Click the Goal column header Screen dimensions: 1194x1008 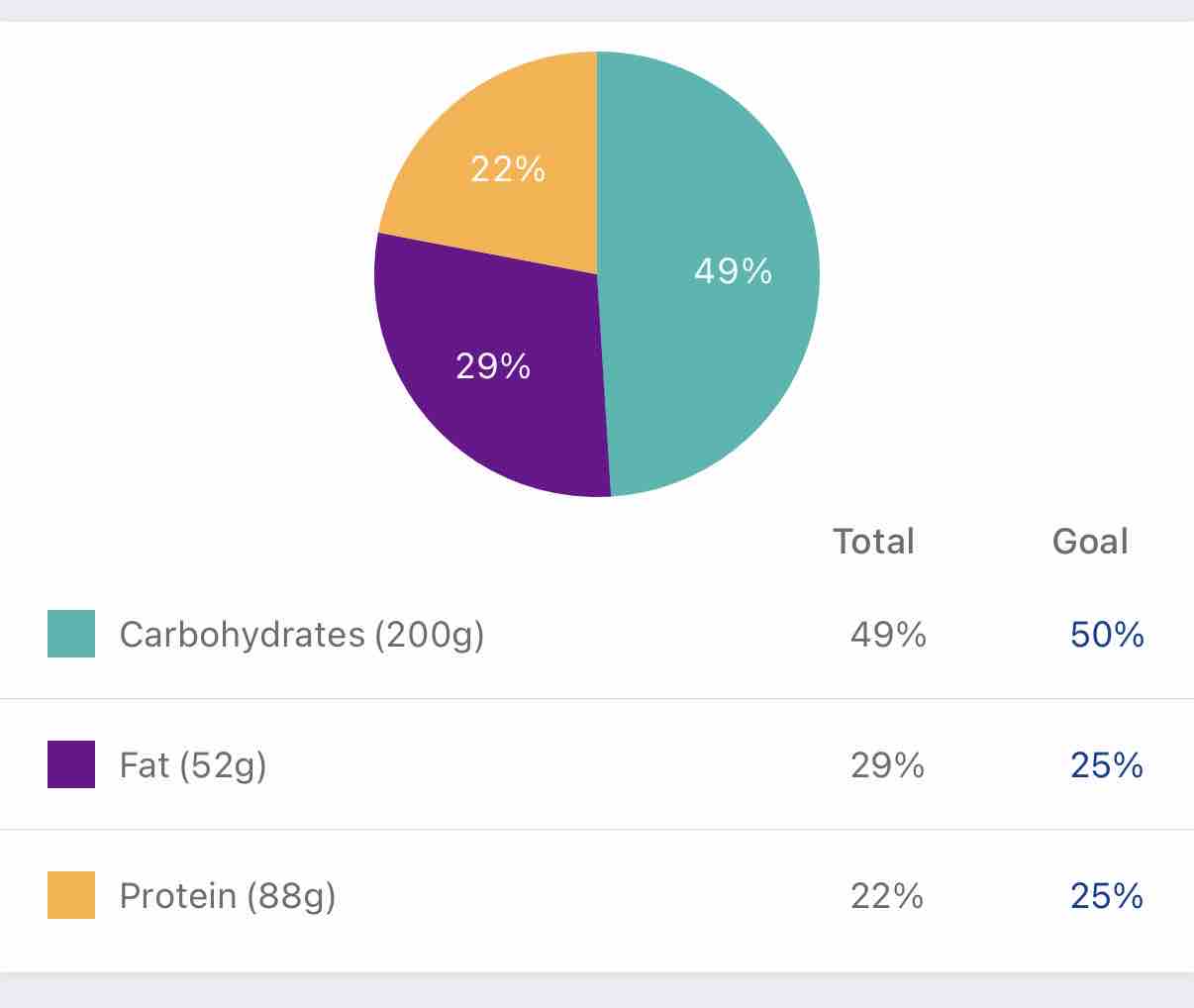pos(1090,542)
